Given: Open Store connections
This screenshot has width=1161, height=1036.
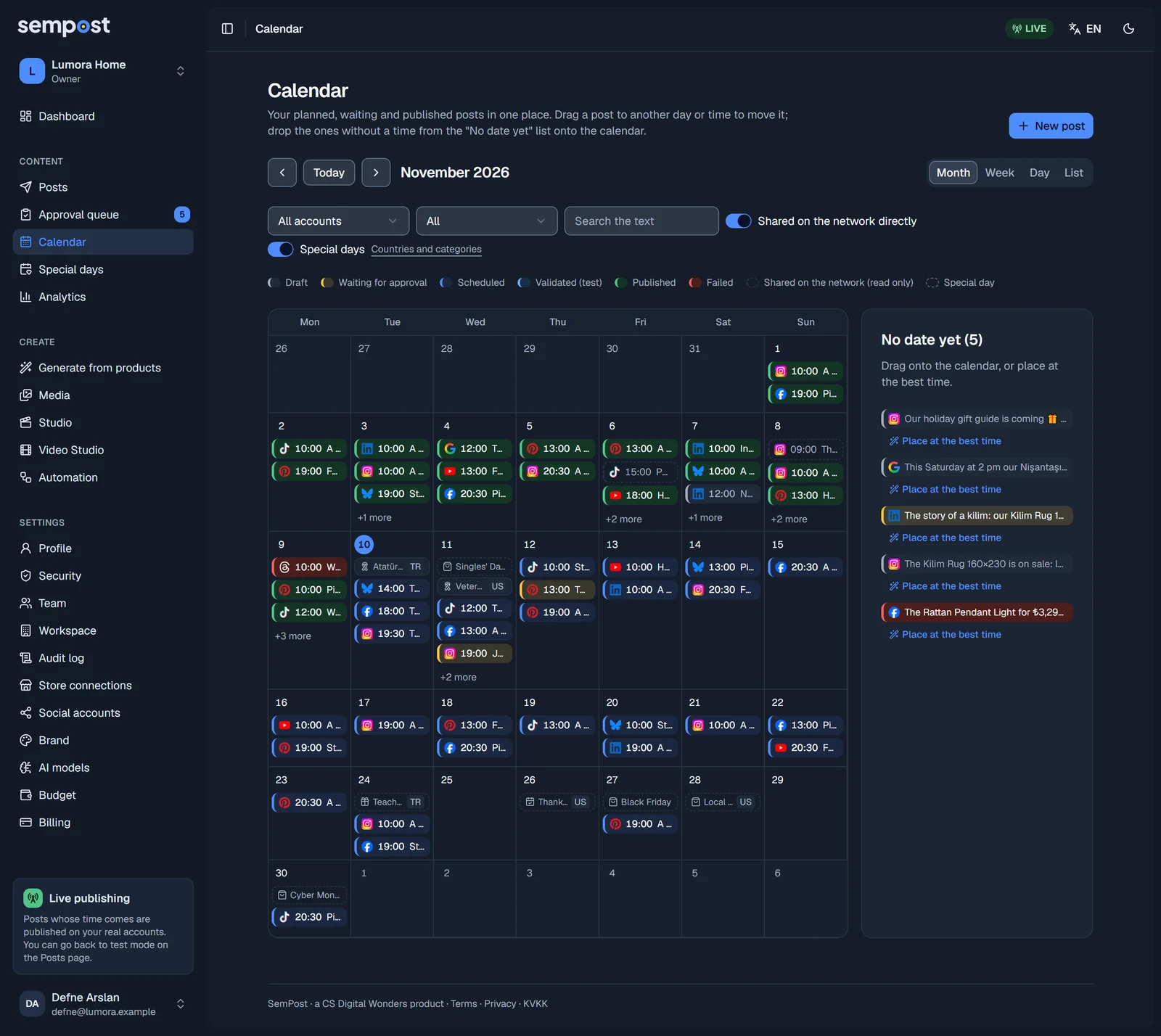Looking at the screenshot, I should point(103,686).
